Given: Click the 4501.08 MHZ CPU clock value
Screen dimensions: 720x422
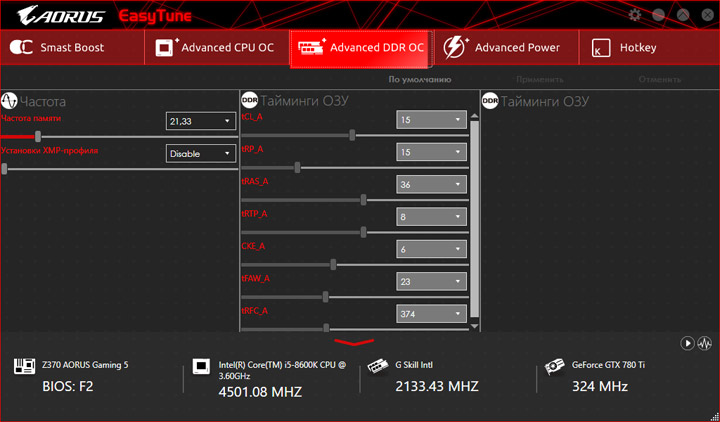Looking at the screenshot, I should tap(260, 392).
